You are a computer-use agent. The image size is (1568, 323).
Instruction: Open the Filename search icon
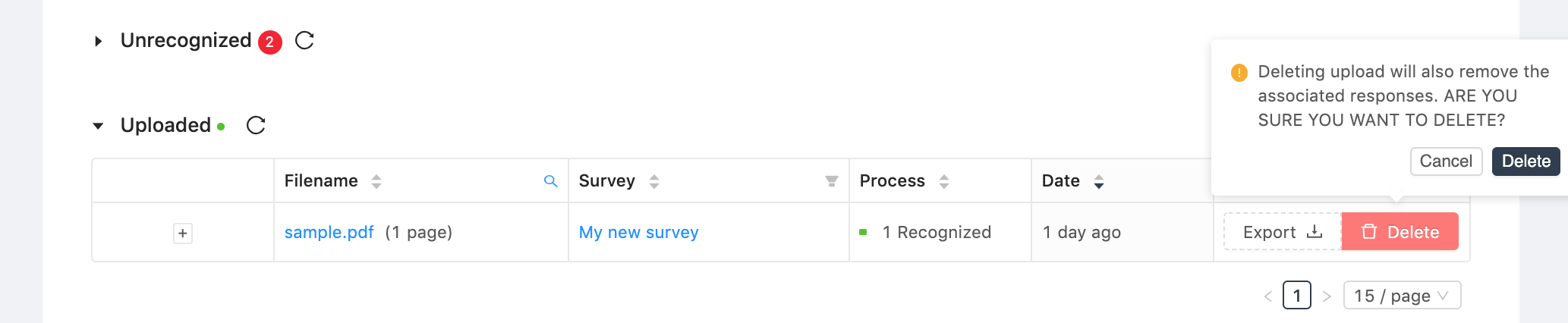click(x=551, y=181)
